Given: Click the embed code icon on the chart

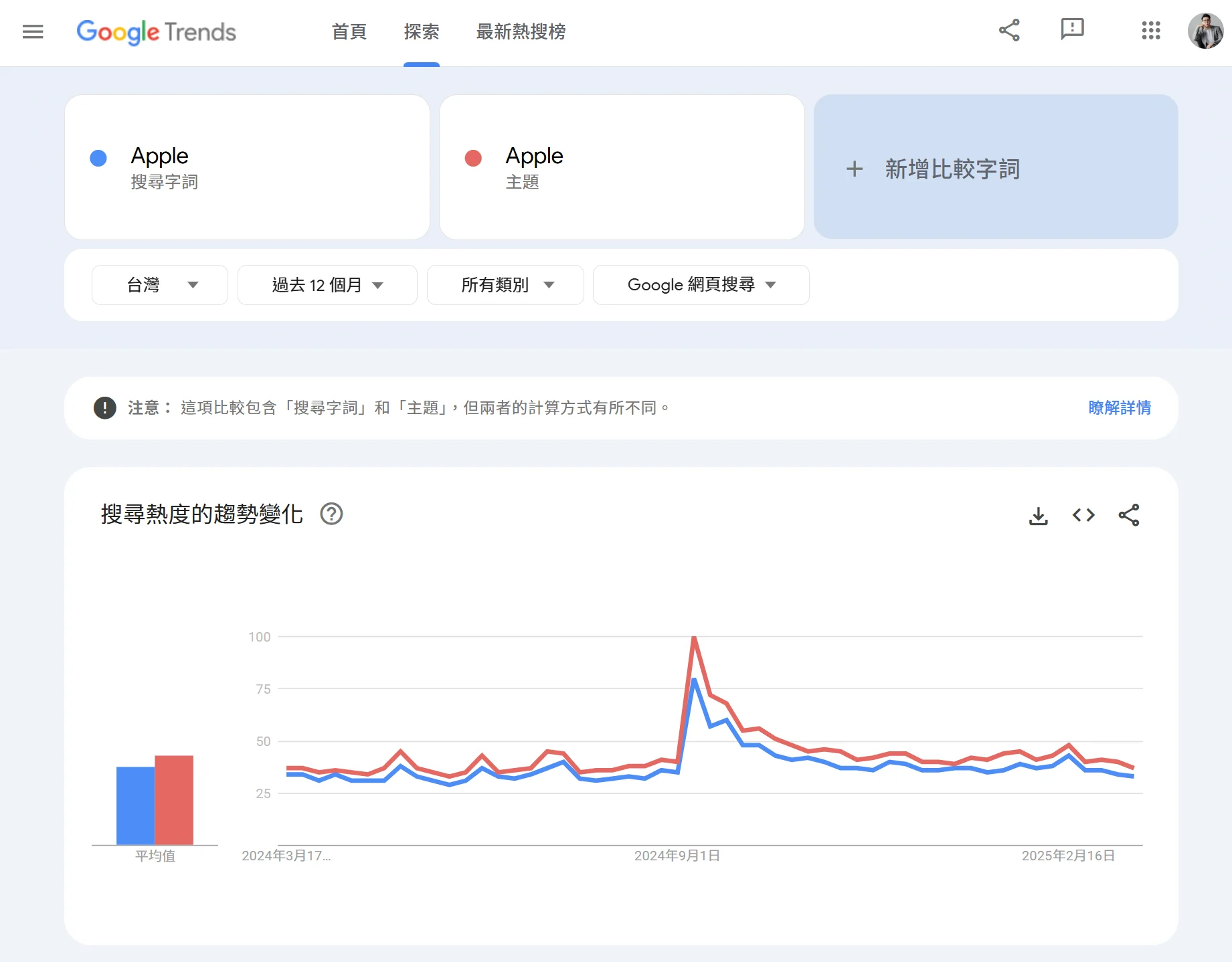Looking at the screenshot, I should (x=1083, y=515).
